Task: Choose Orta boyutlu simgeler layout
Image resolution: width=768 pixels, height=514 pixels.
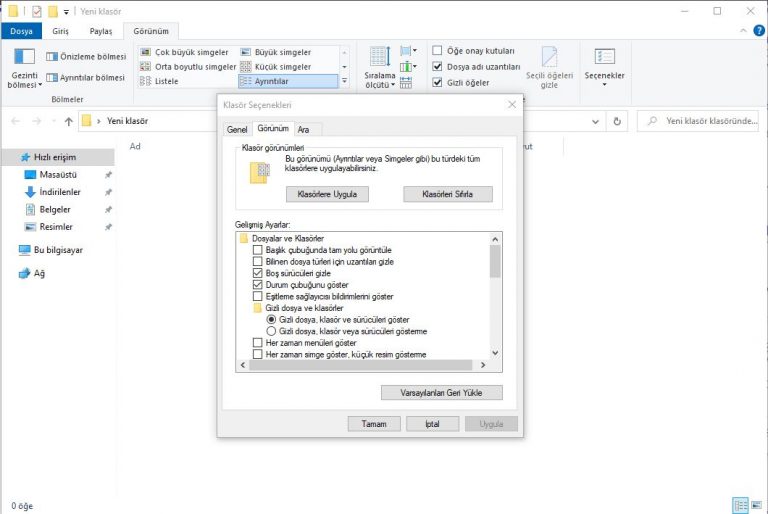Action: click(188, 67)
